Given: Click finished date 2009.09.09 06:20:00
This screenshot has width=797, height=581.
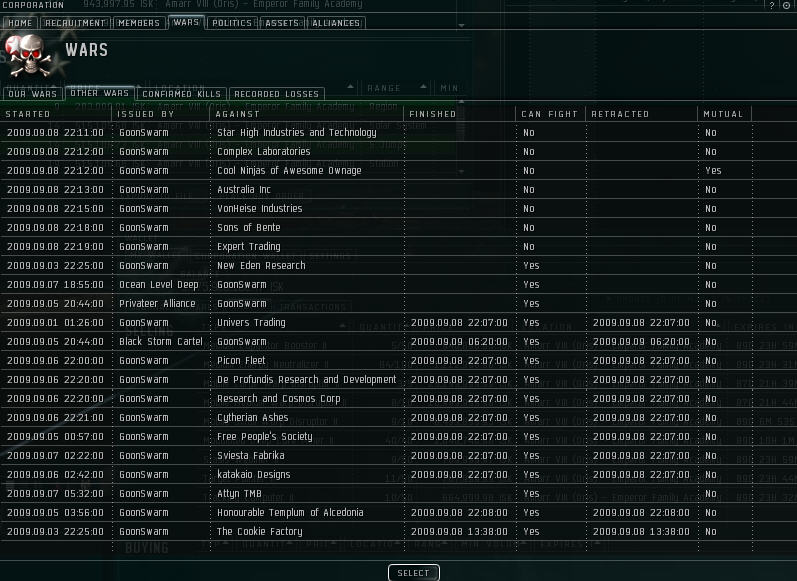Looking at the screenshot, I should tap(459, 342).
